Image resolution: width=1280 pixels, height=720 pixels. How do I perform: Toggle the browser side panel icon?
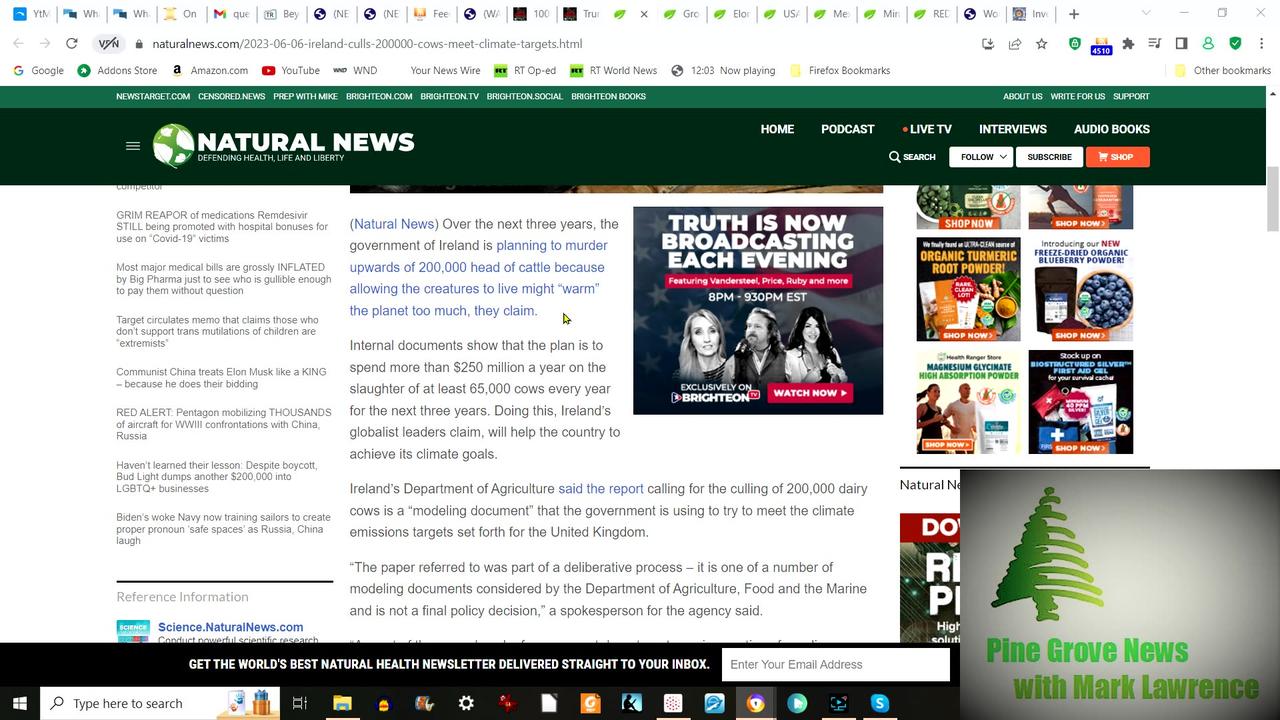pos(1181,44)
